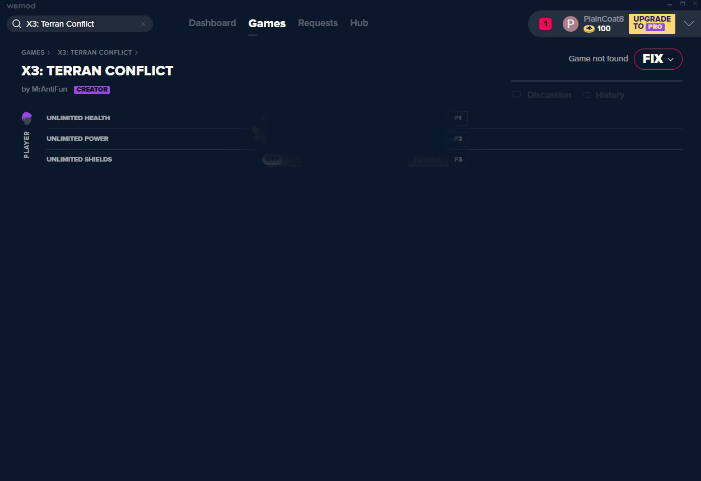The height and width of the screenshot is (481, 701).
Task: Click the PLAYER vertical section label
Action: pos(26,145)
